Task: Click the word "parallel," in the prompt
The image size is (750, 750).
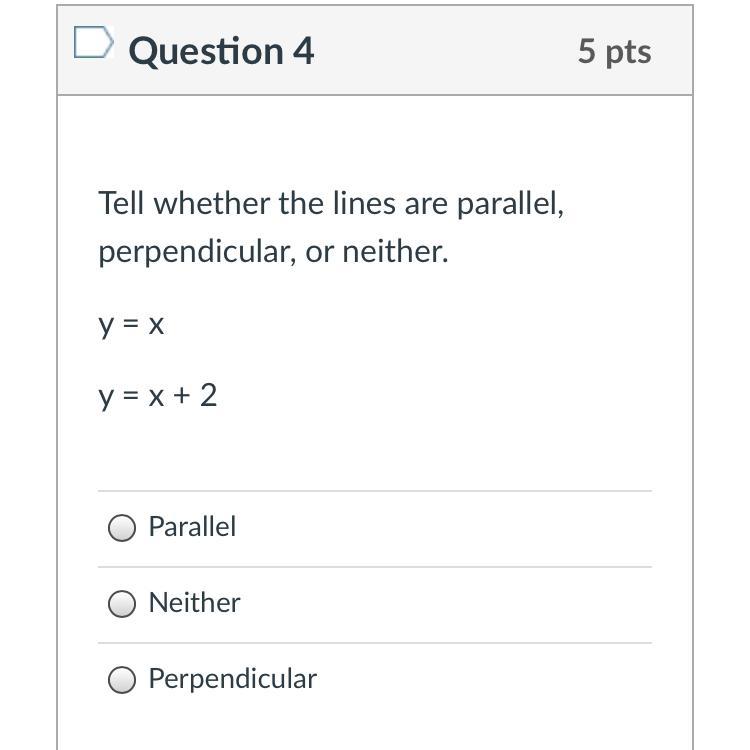Action: point(511,205)
